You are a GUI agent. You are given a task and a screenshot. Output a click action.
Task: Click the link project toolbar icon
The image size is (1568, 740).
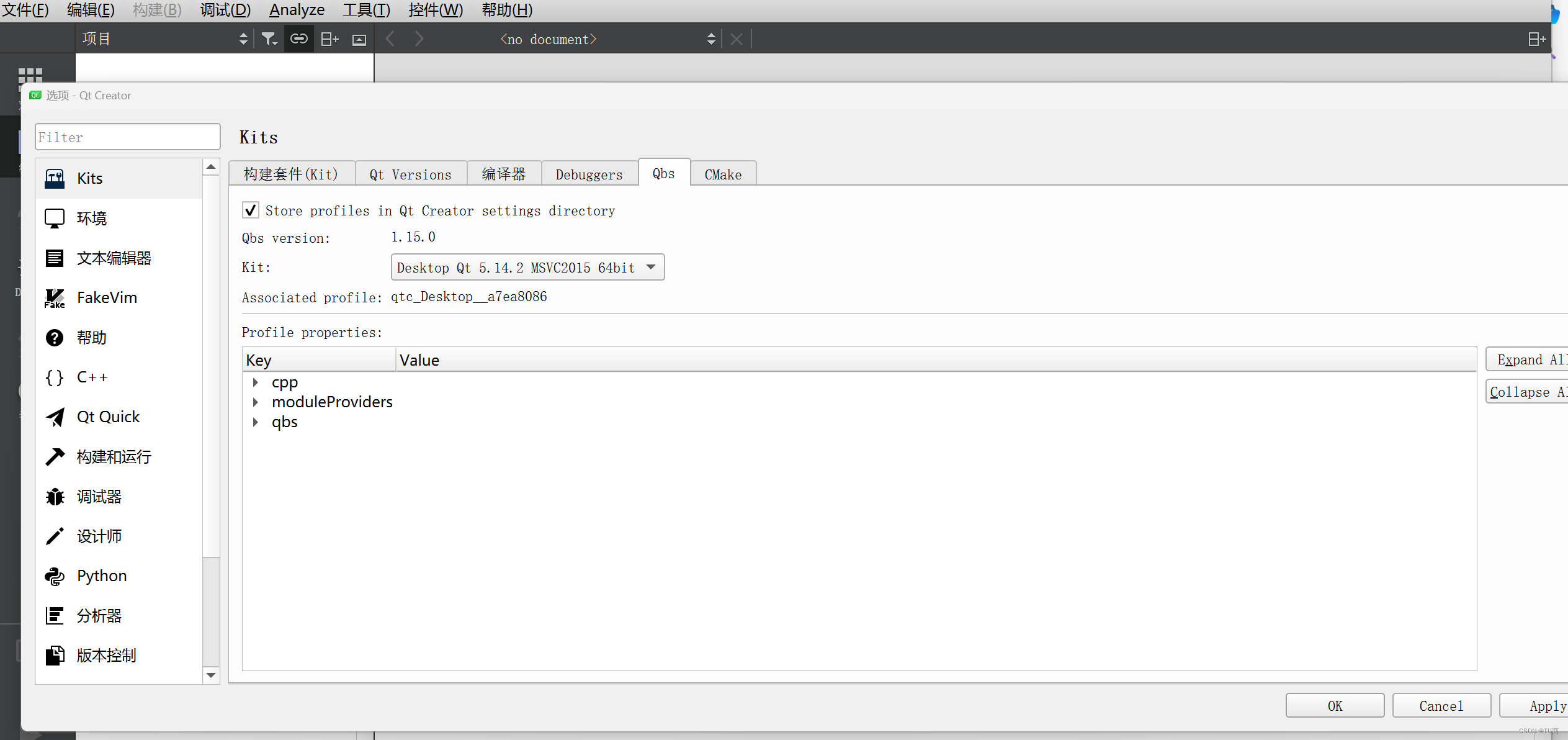[299, 38]
